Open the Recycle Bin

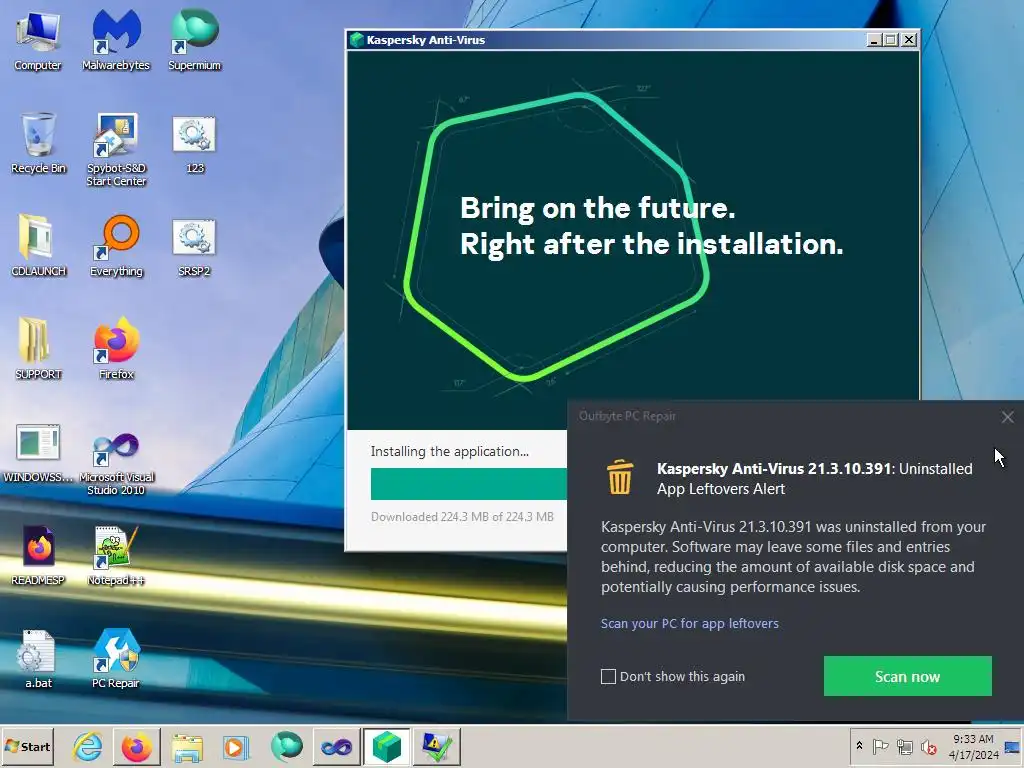(38, 144)
